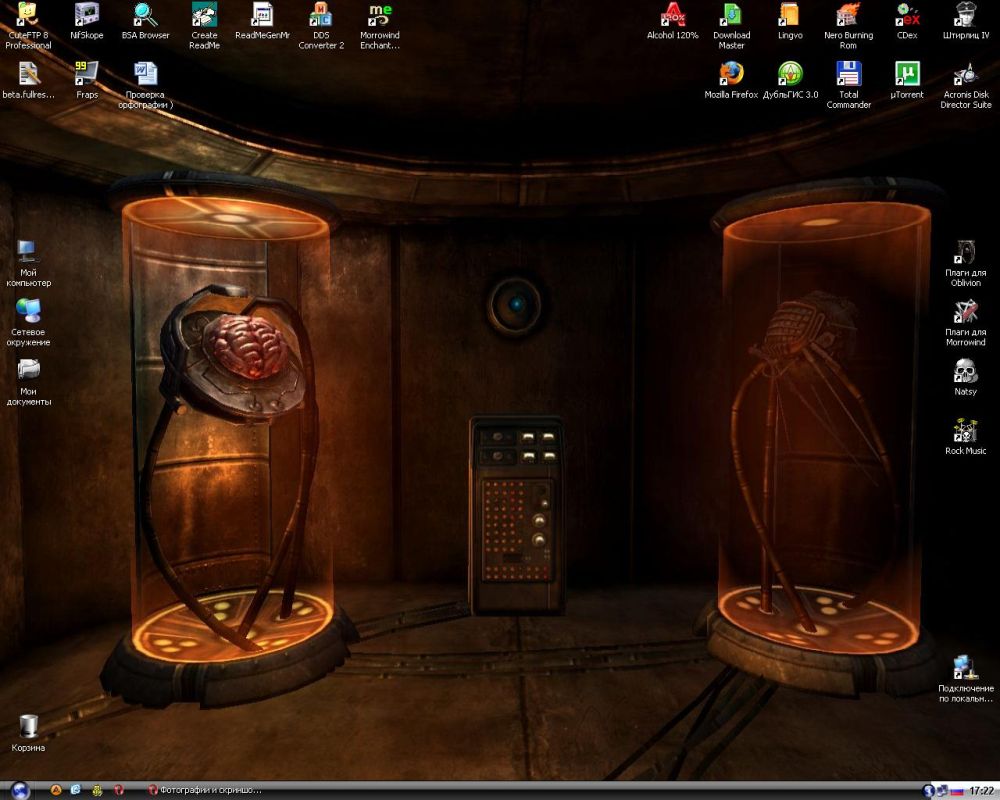
Task: Click the Alcohol 120% shortcut
Action: click(672, 21)
